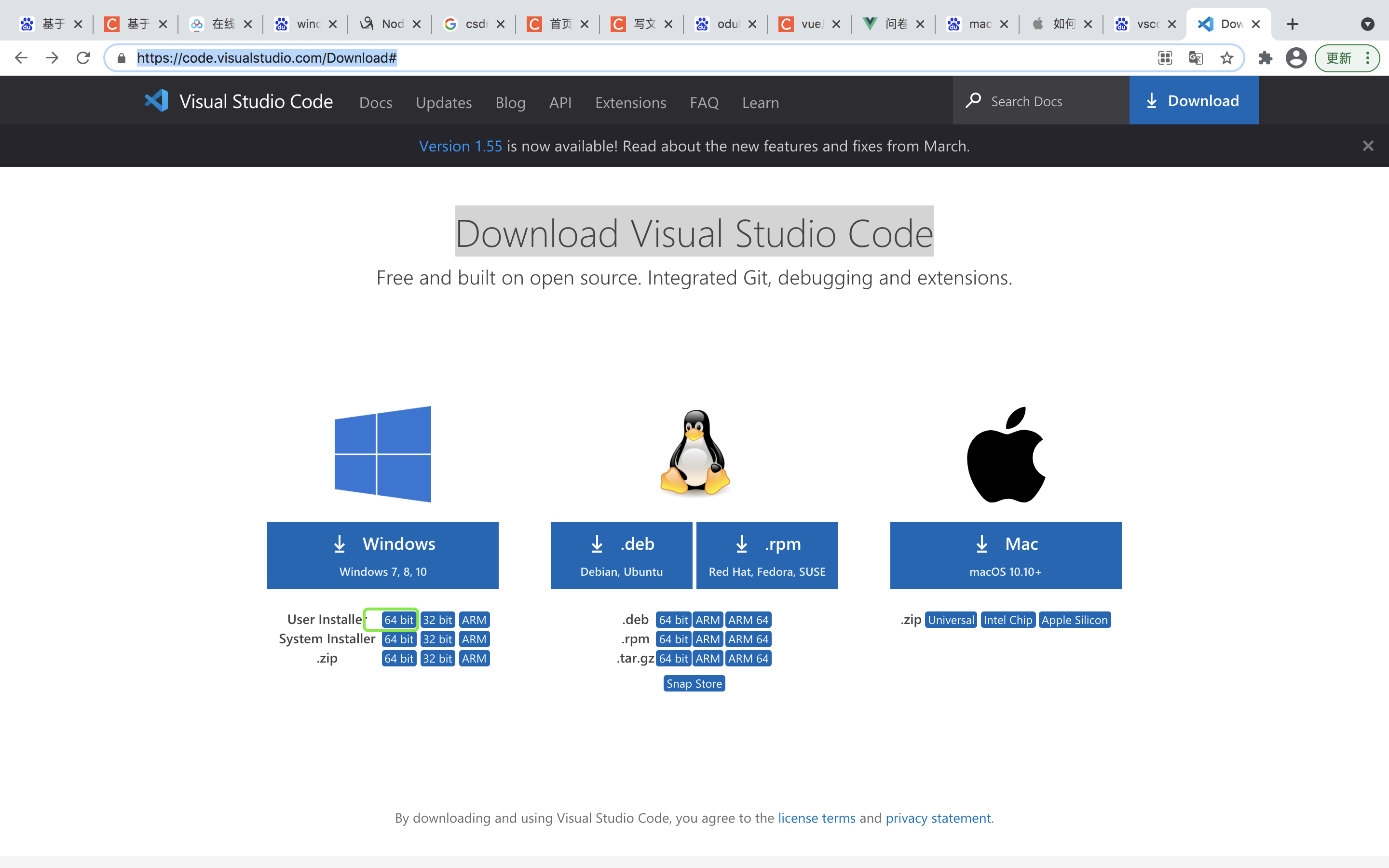
Task: Dismiss the Version 1.55 banner
Action: [x=1368, y=146]
